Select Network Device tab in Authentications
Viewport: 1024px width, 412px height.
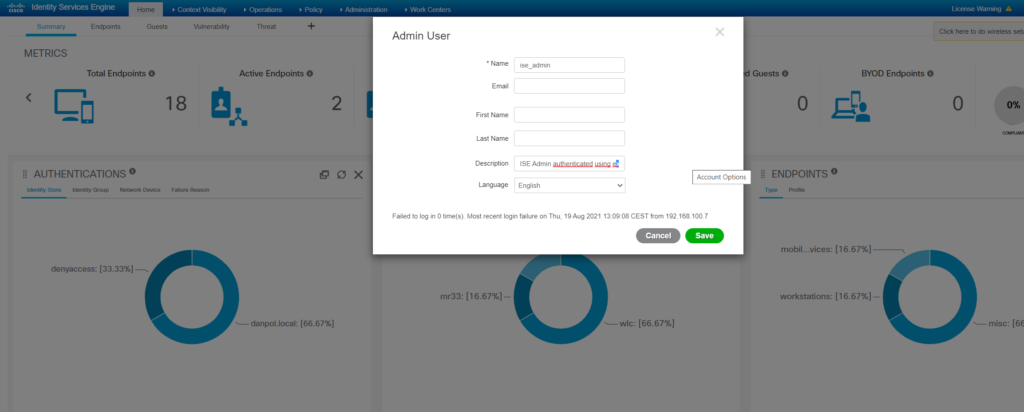click(140, 190)
